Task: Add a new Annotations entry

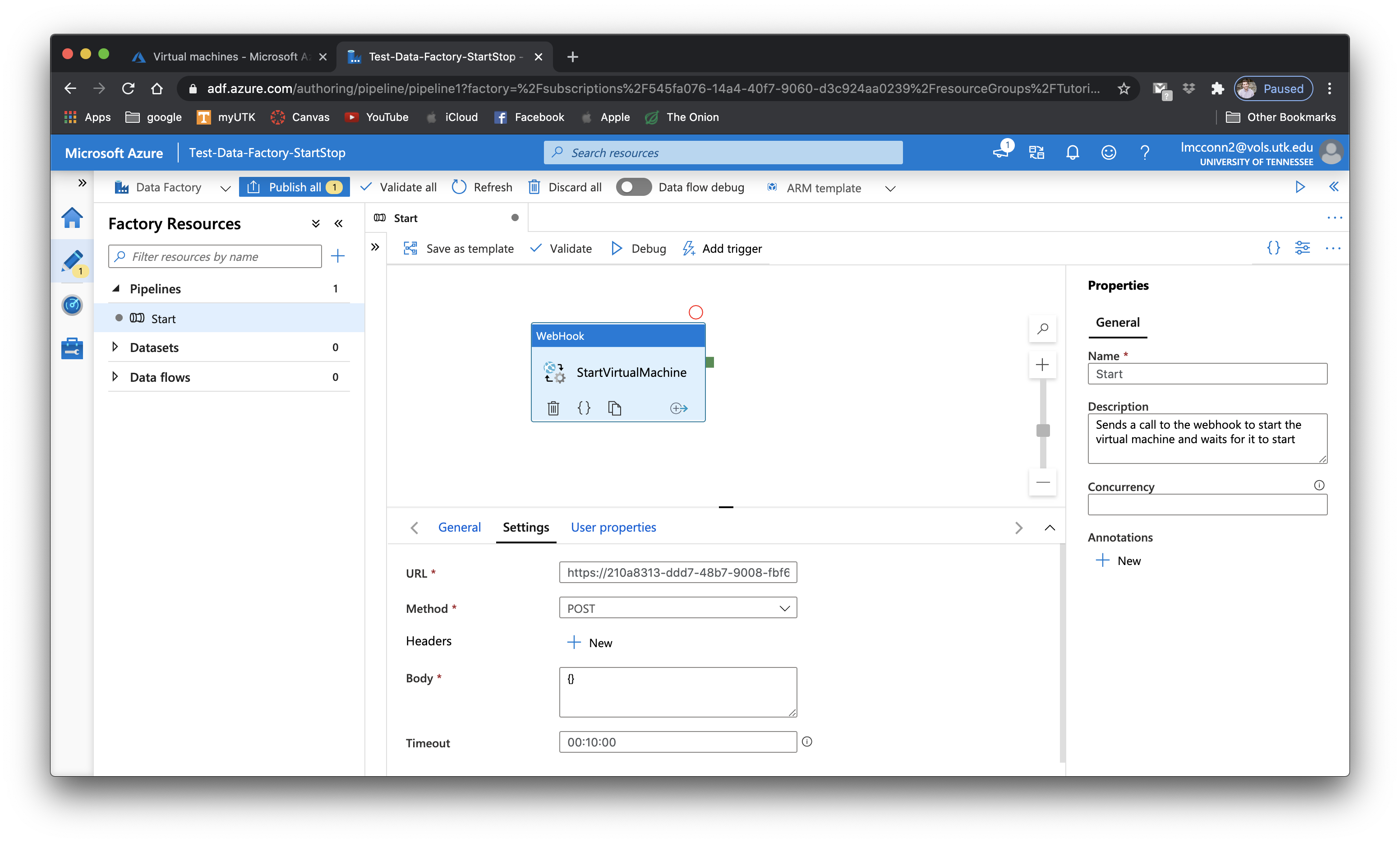Action: tap(1118, 560)
